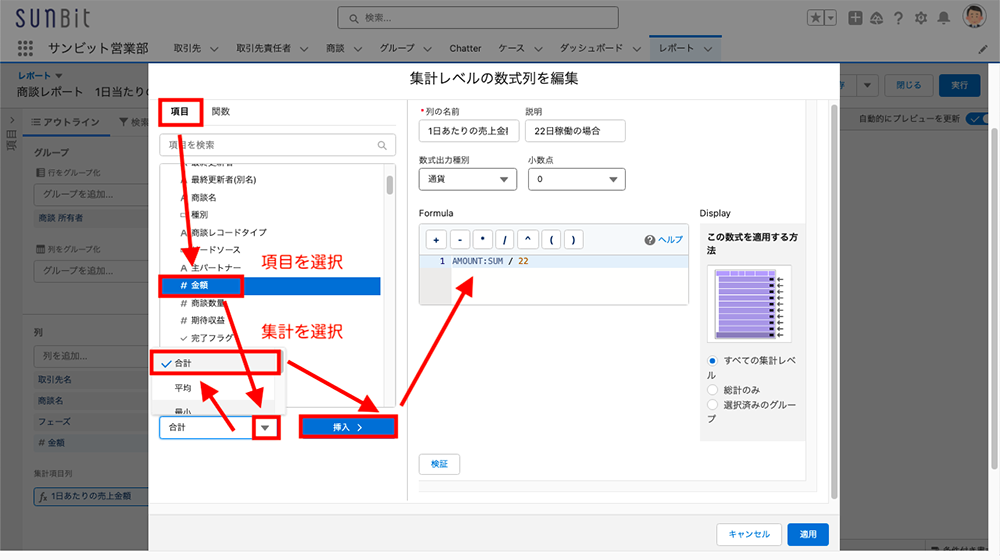
Task: Open the favorites list dropdown arrow
Action: 830,18
